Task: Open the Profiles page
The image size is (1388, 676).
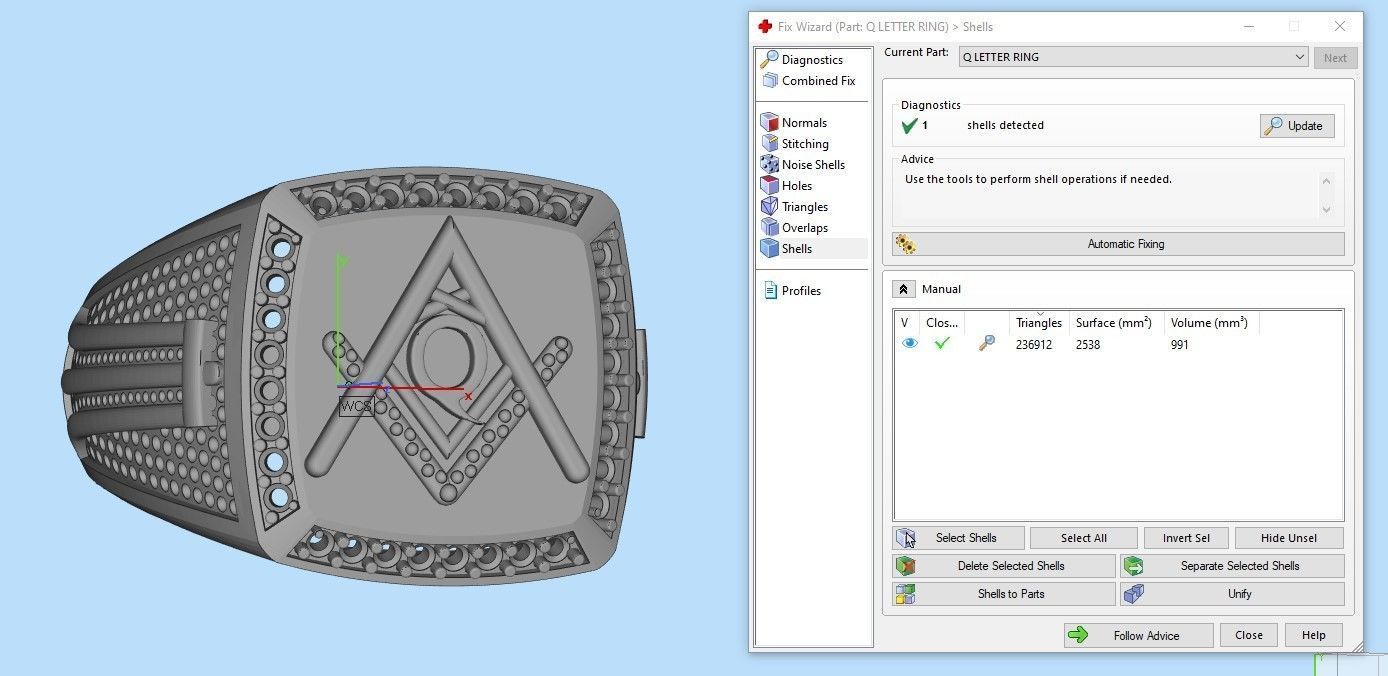Action: point(801,291)
